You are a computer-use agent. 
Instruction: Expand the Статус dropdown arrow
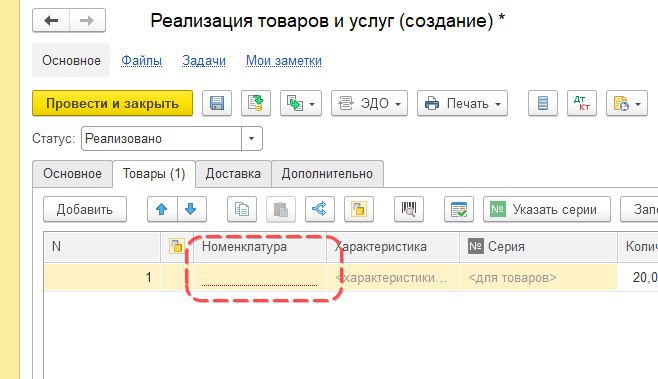click(x=252, y=139)
